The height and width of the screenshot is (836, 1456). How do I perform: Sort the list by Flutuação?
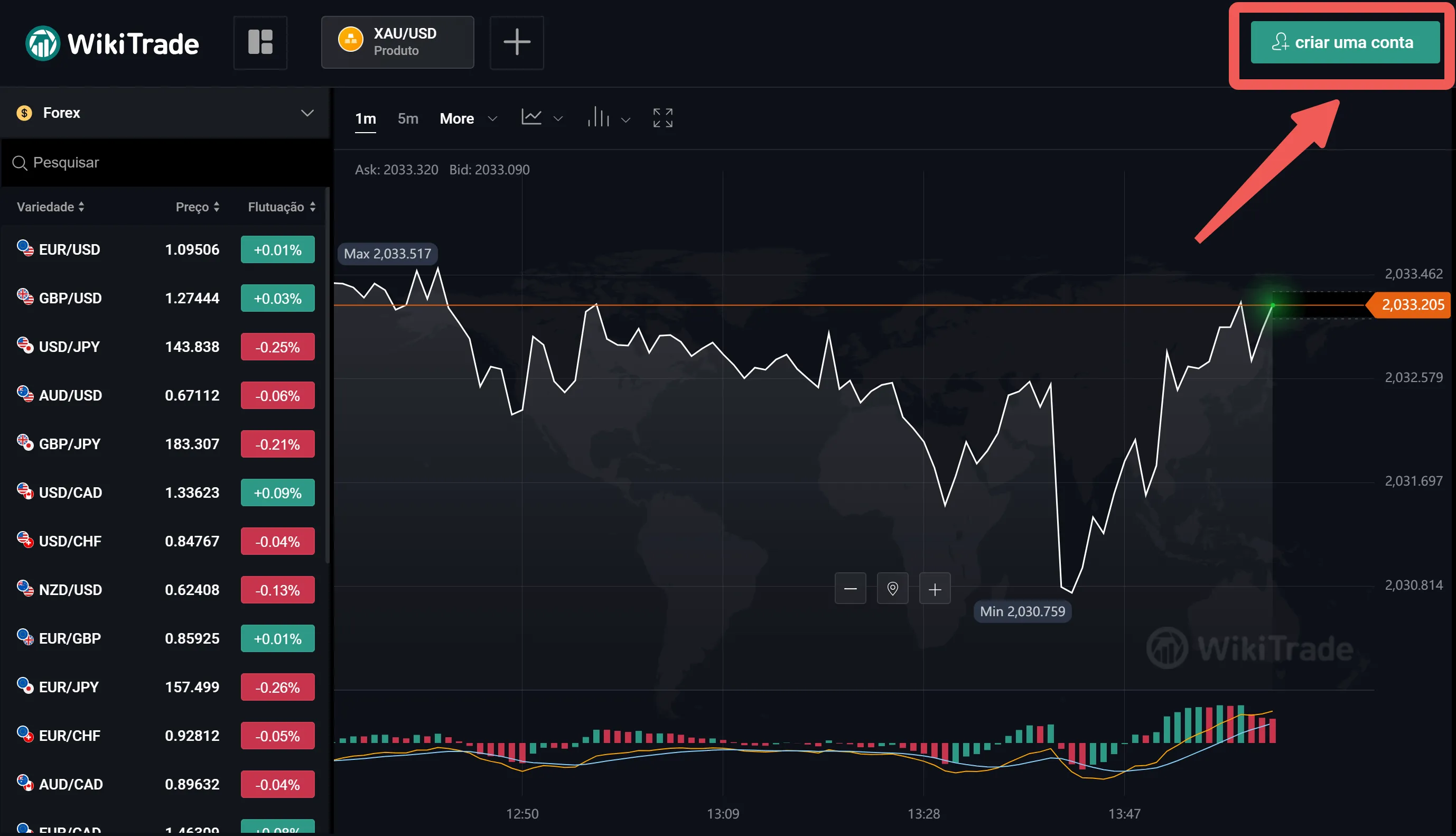pyautogui.click(x=282, y=207)
